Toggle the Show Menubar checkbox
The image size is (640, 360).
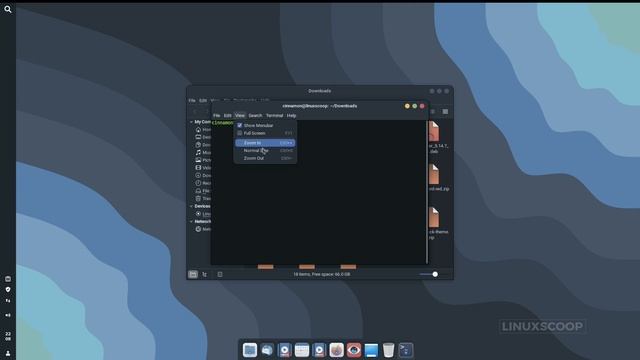(x=240, y=125)
